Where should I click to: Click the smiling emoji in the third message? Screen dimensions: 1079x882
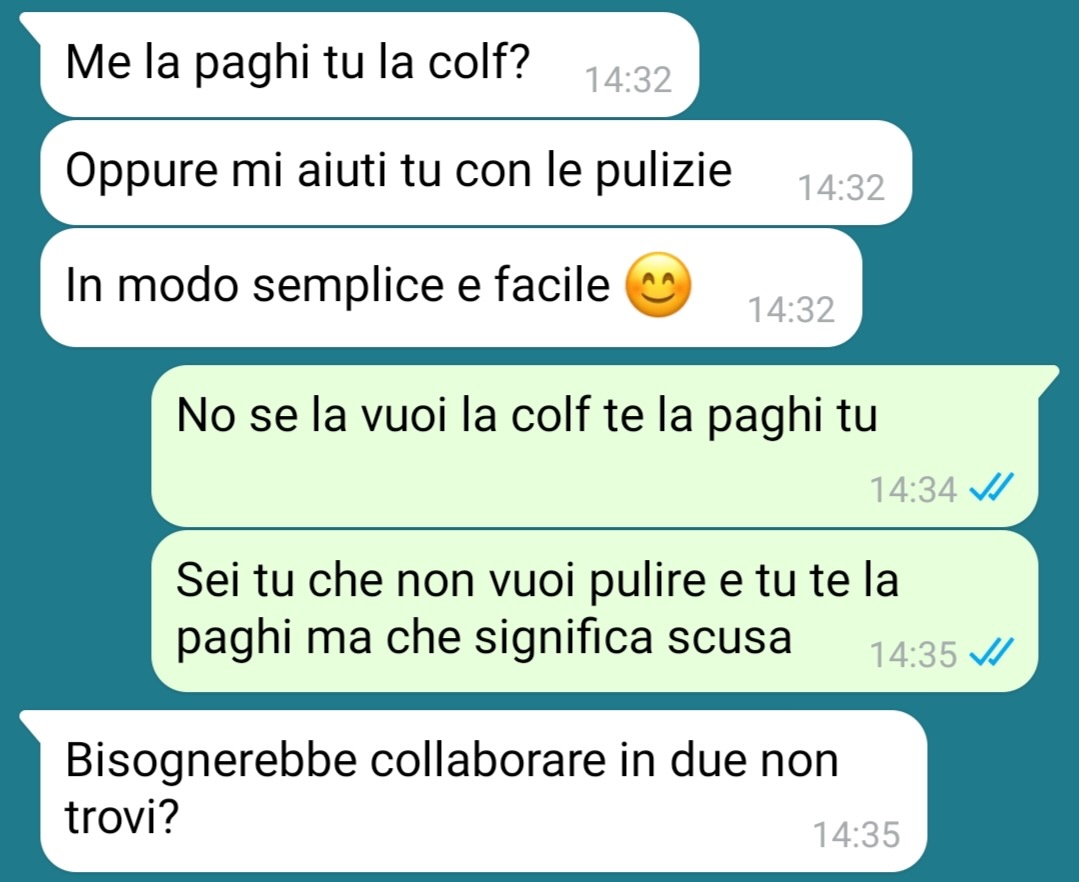coord(658,286)
